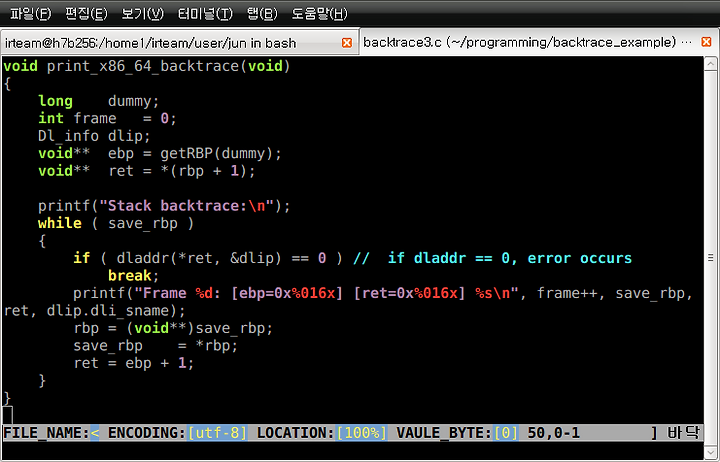The image size is (720, 462).
Task: Click the ENCODING [utf-8] status entry
Action: tap(178, 433)
